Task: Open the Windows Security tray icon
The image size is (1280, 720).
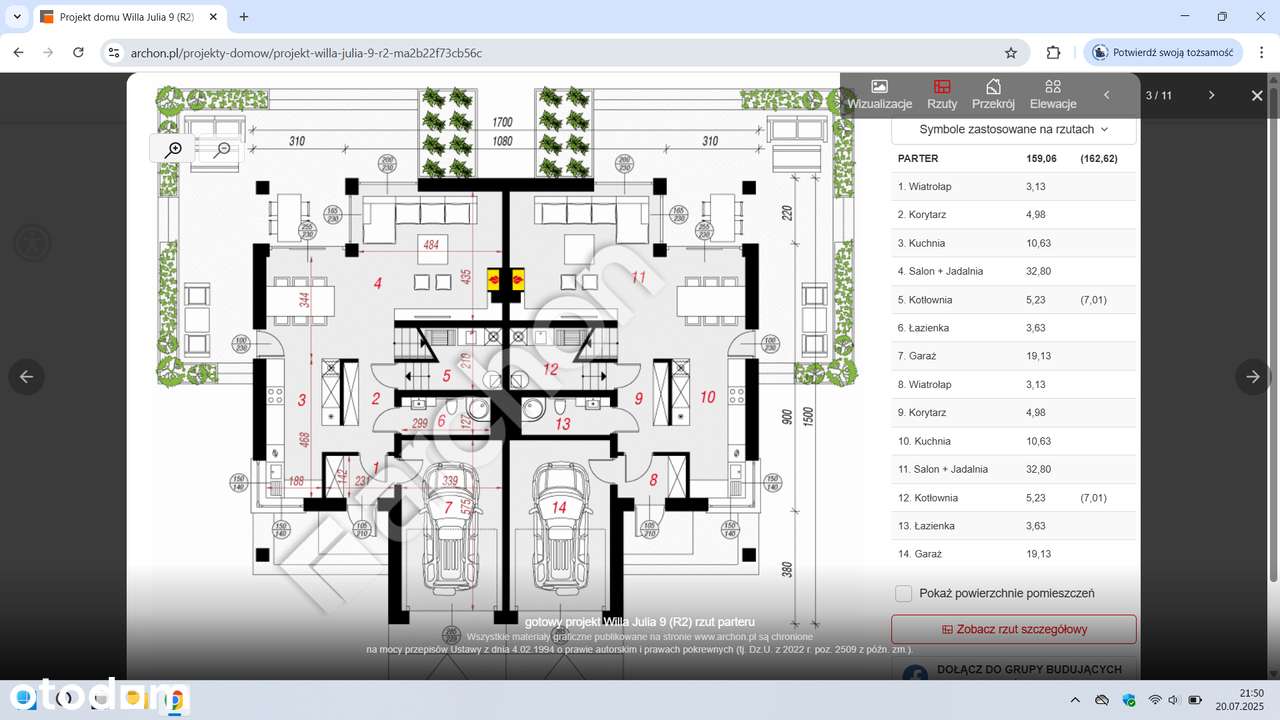Action: click(1129, 700)
